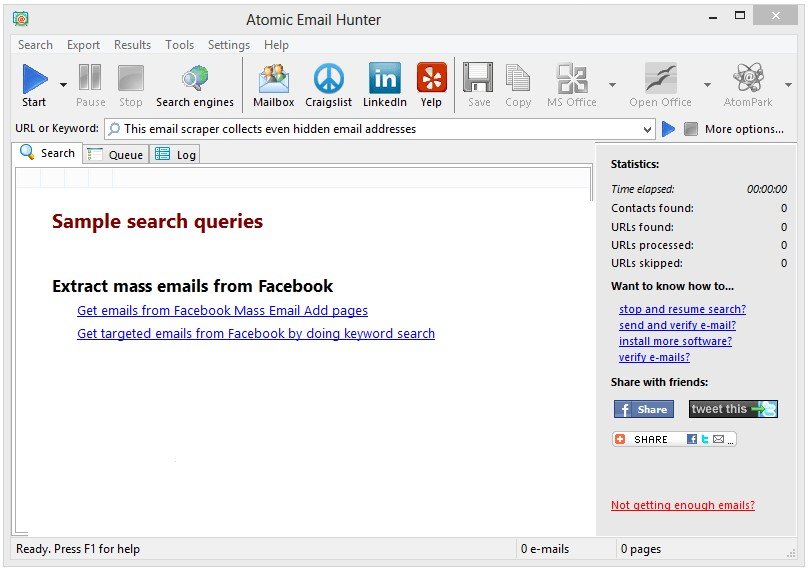The width and height of the screenshot is (809, 571).
Task: Expand the AtomPark dropdown arrow
Action: (788, 85)
